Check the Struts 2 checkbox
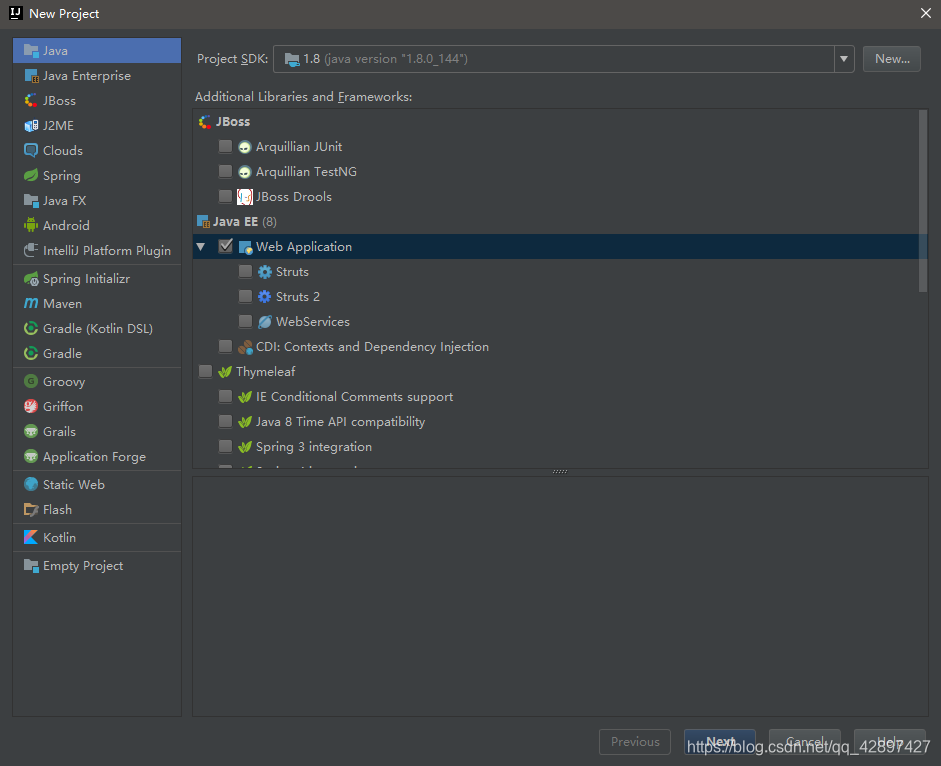 (x=245, y=297)
